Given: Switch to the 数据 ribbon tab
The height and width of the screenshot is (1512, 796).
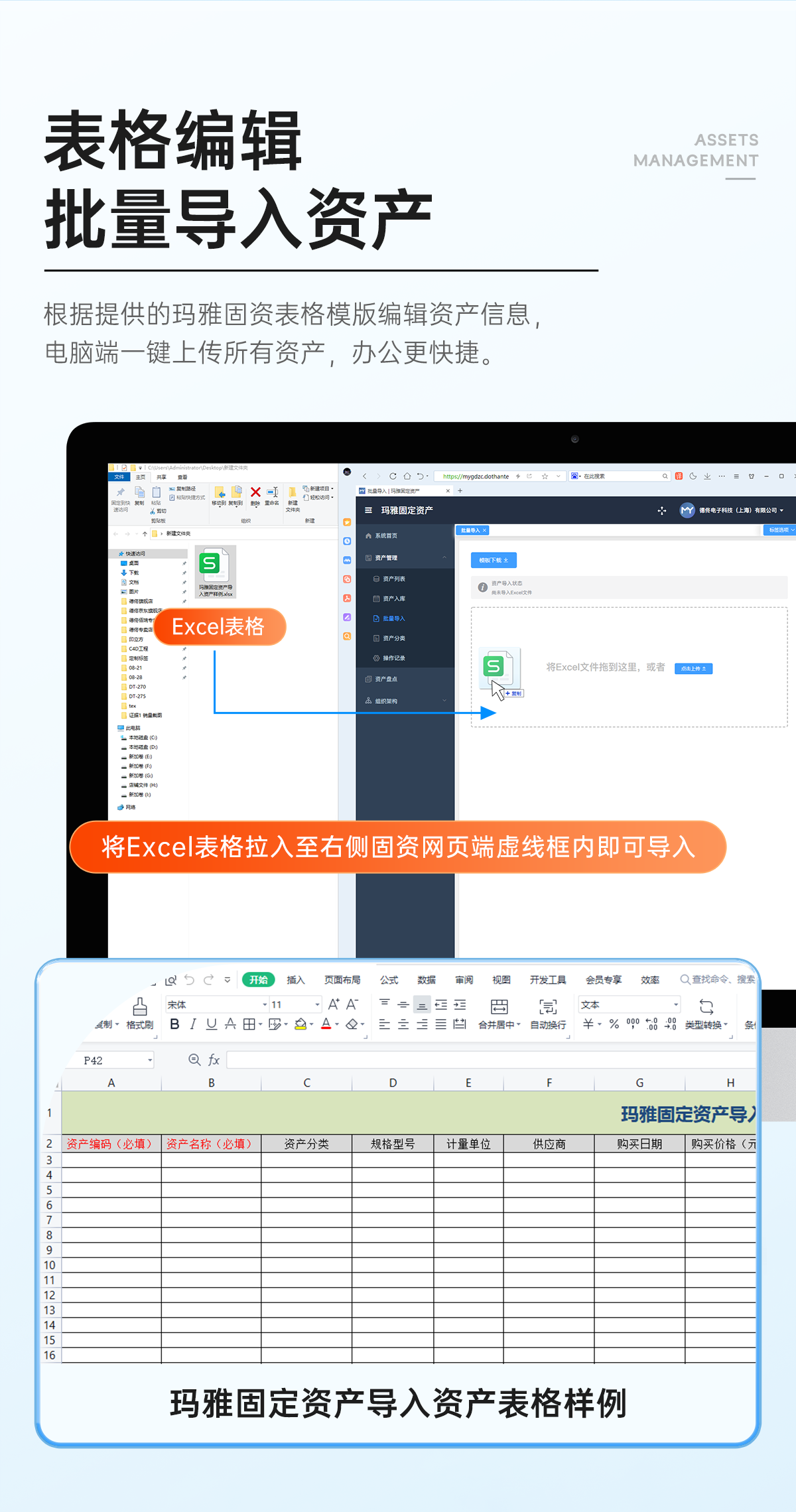Looking at the screenshot, I should click(427, 980).
